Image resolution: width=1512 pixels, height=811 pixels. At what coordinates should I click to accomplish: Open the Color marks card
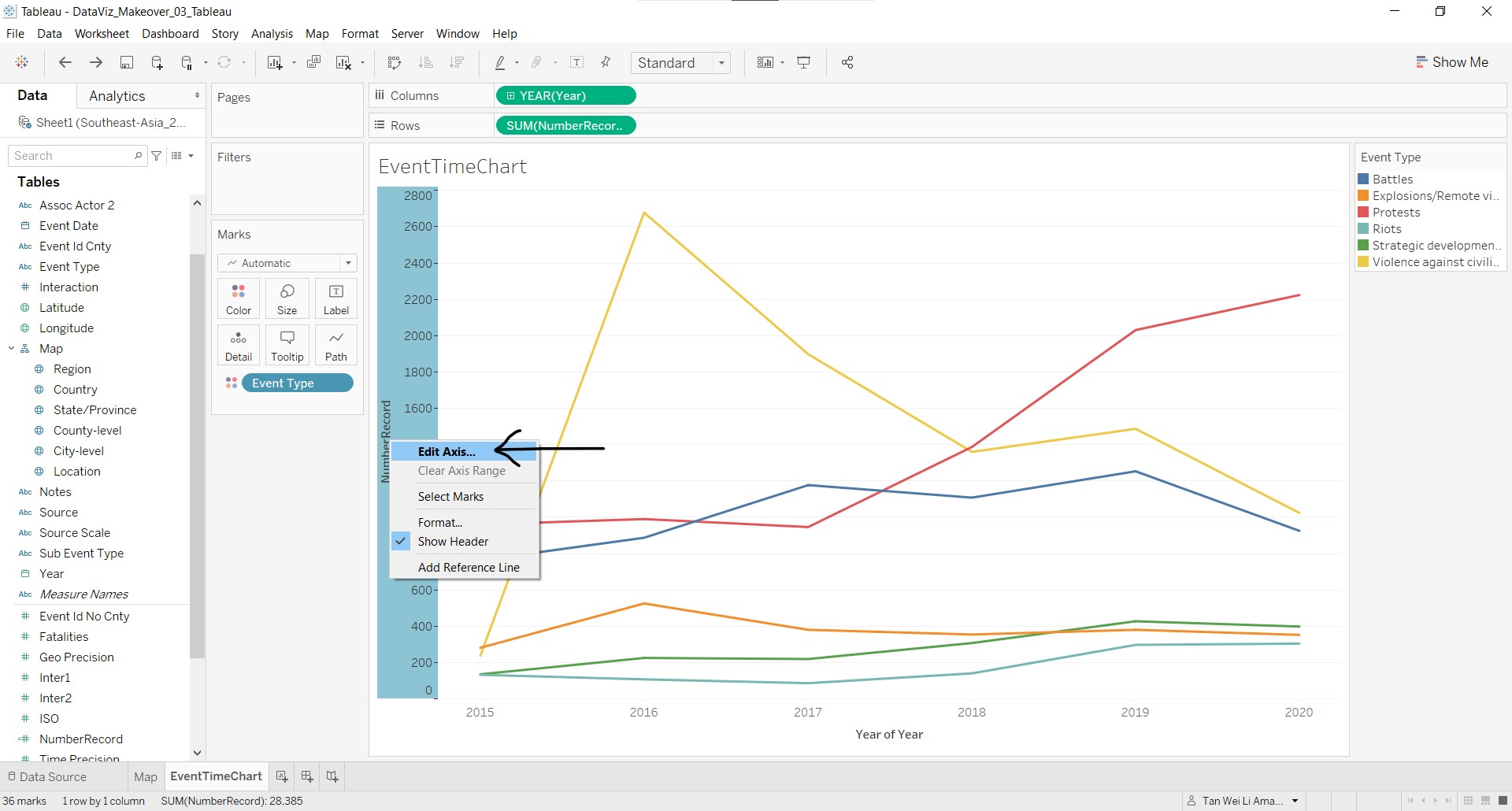[239, 298]
